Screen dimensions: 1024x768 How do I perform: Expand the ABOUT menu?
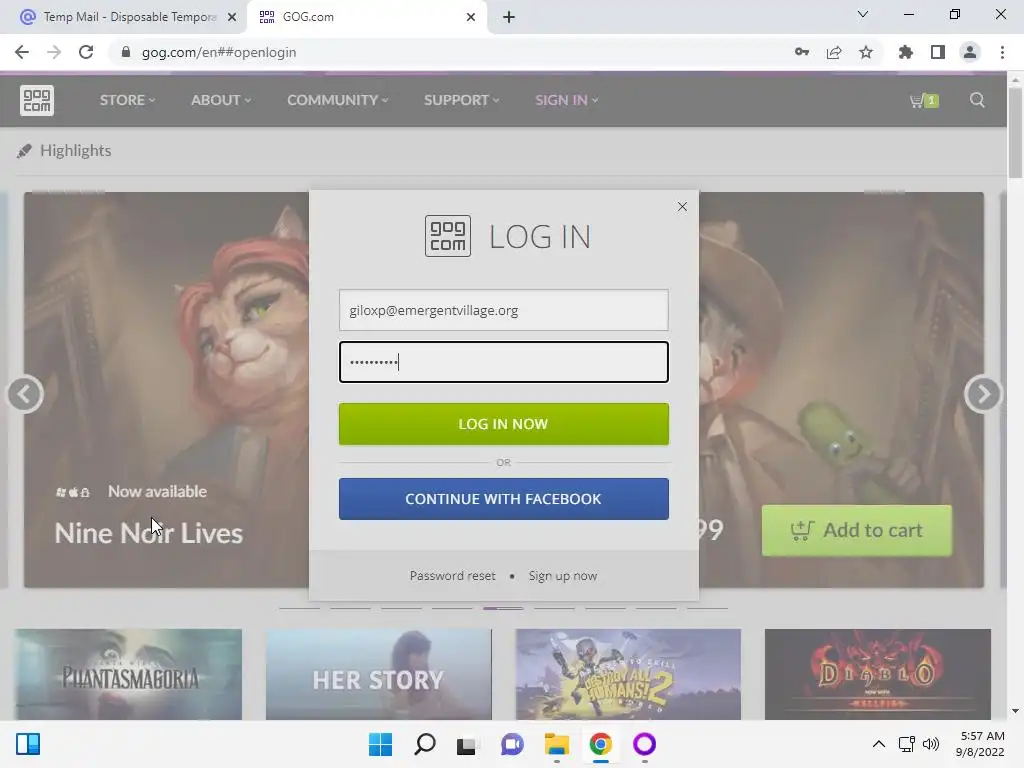(221, 100)
